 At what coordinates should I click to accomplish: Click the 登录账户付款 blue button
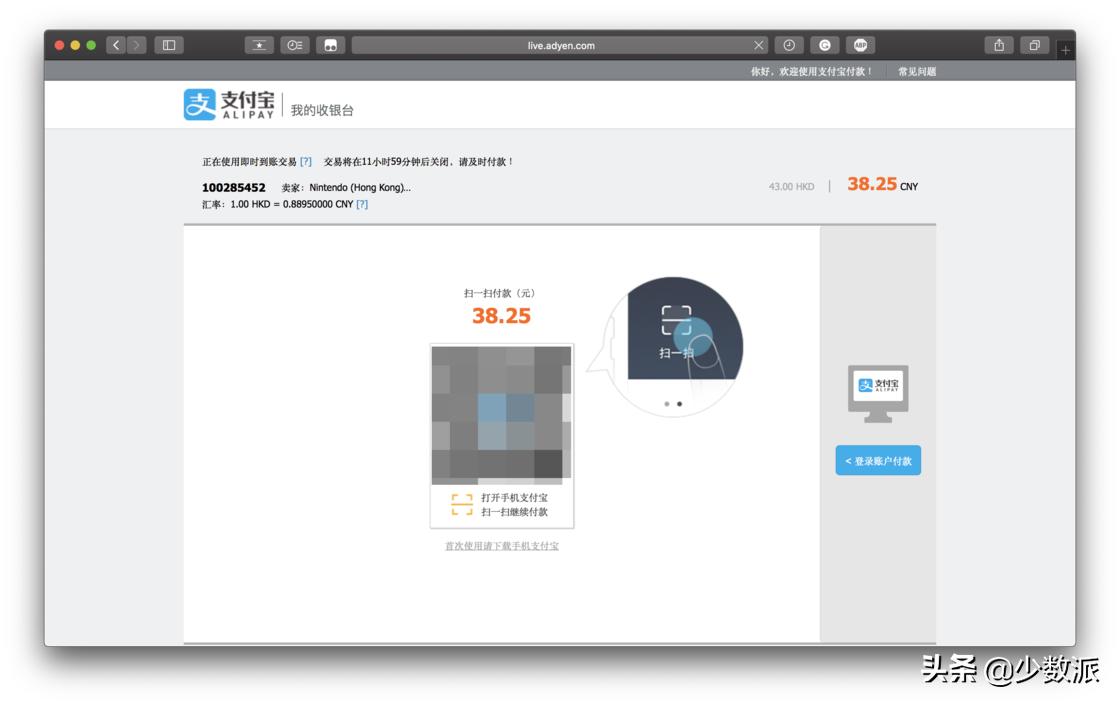(x=879, y=460)
